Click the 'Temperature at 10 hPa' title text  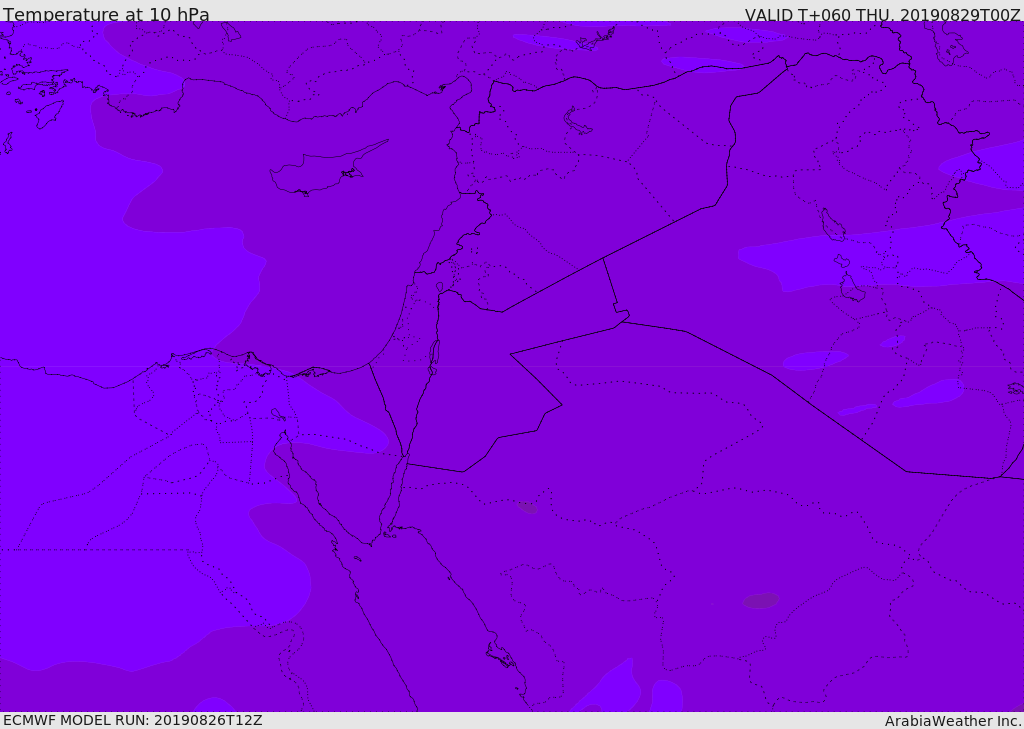coord(106,14)
